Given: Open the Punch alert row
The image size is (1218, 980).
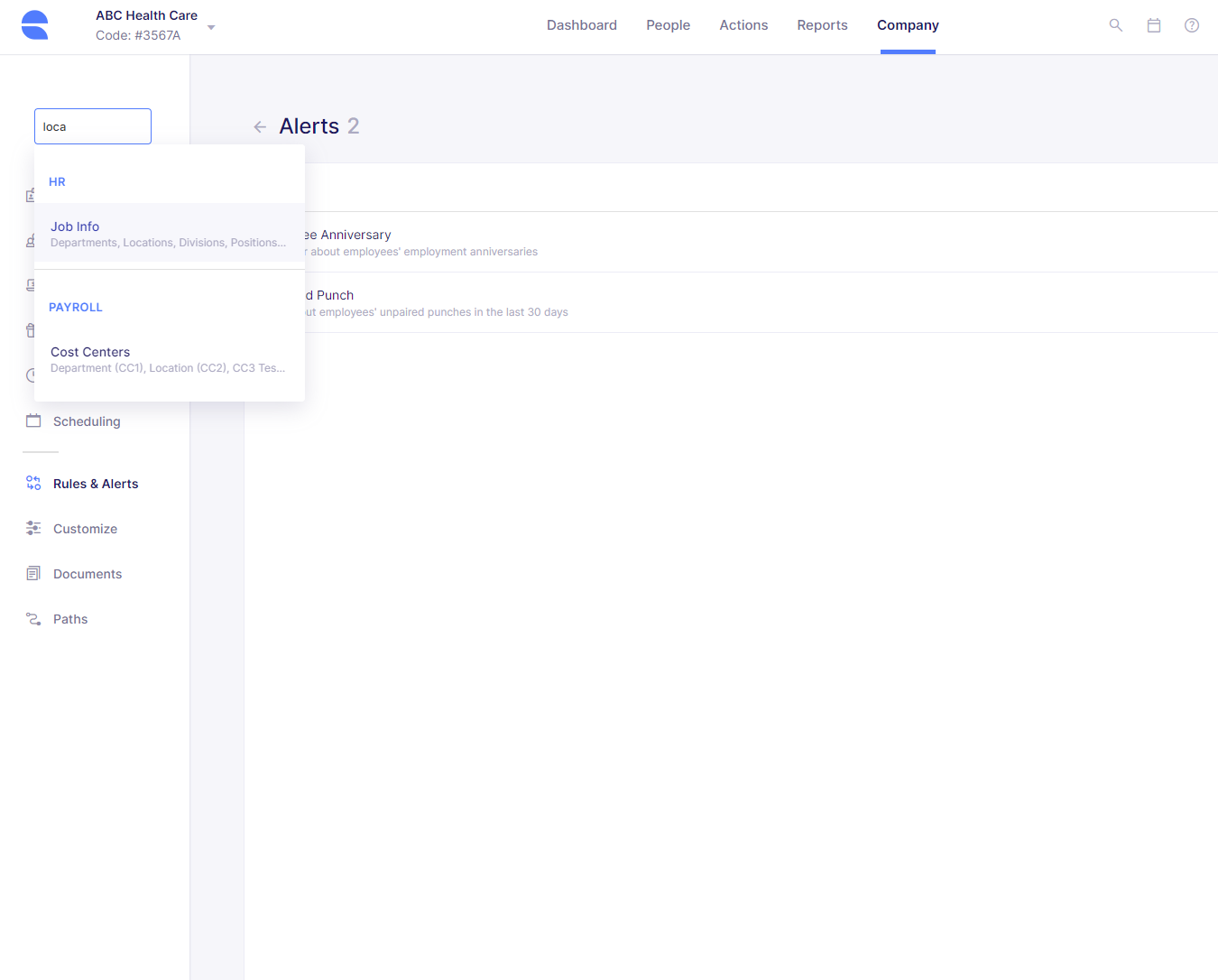Looking at the screenshot, I should pyautogui.click(x=731, y=302).
